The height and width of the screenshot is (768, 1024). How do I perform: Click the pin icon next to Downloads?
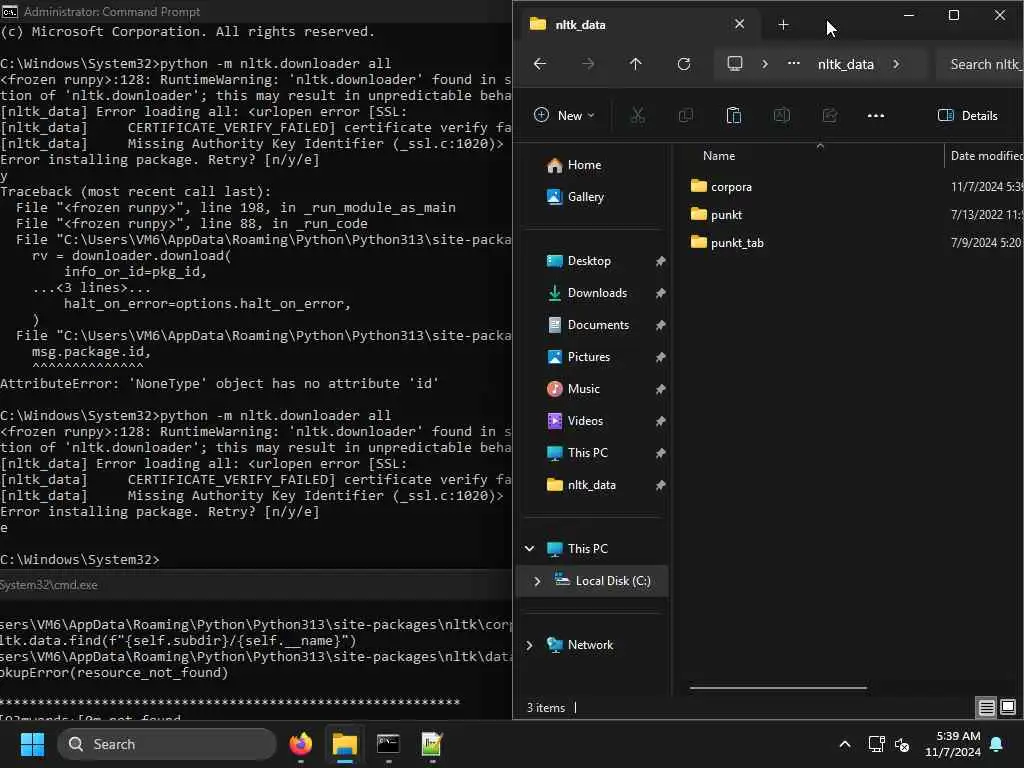tap(660, 293)
